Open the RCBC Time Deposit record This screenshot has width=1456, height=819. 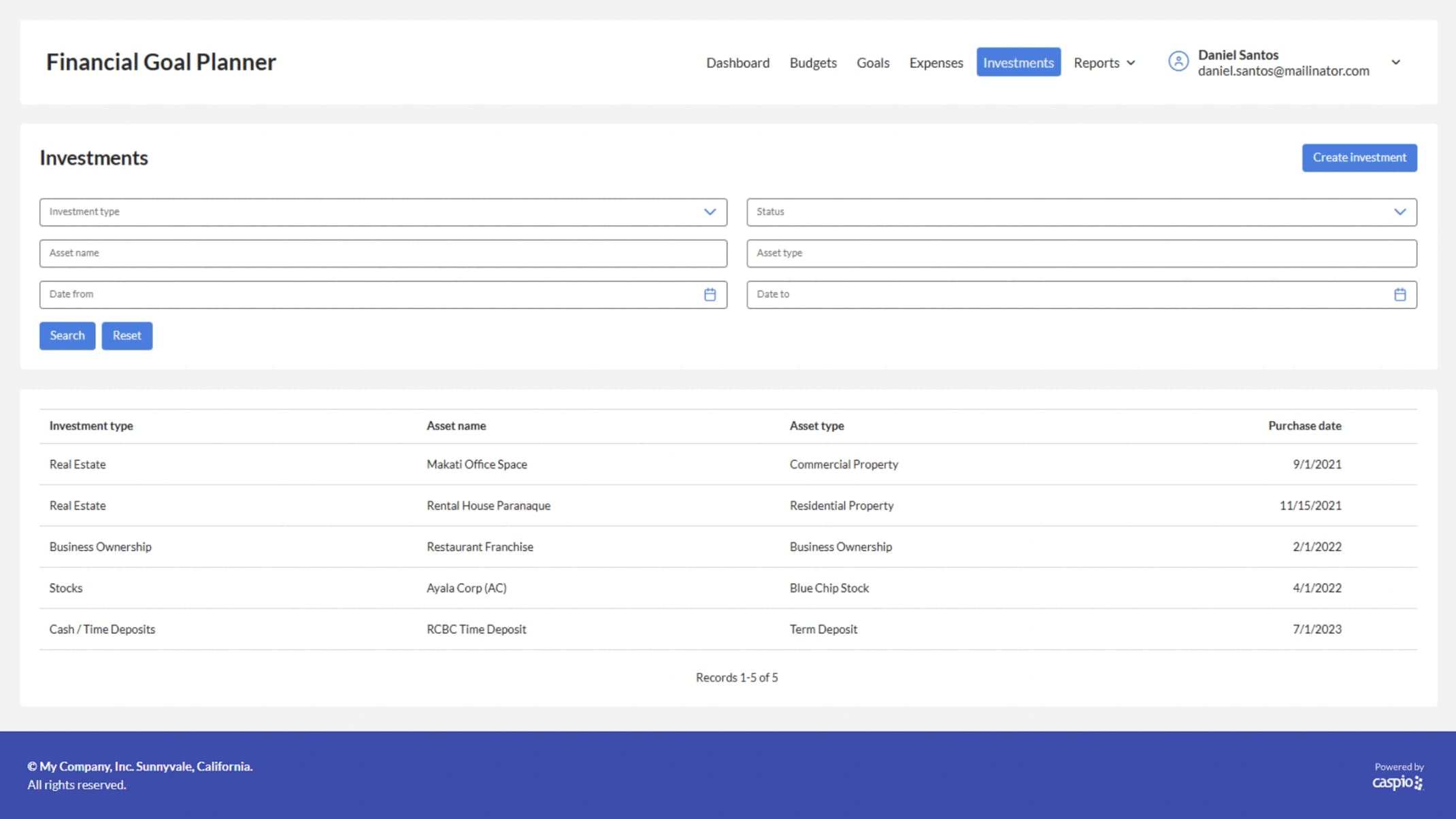pos(728,629)
